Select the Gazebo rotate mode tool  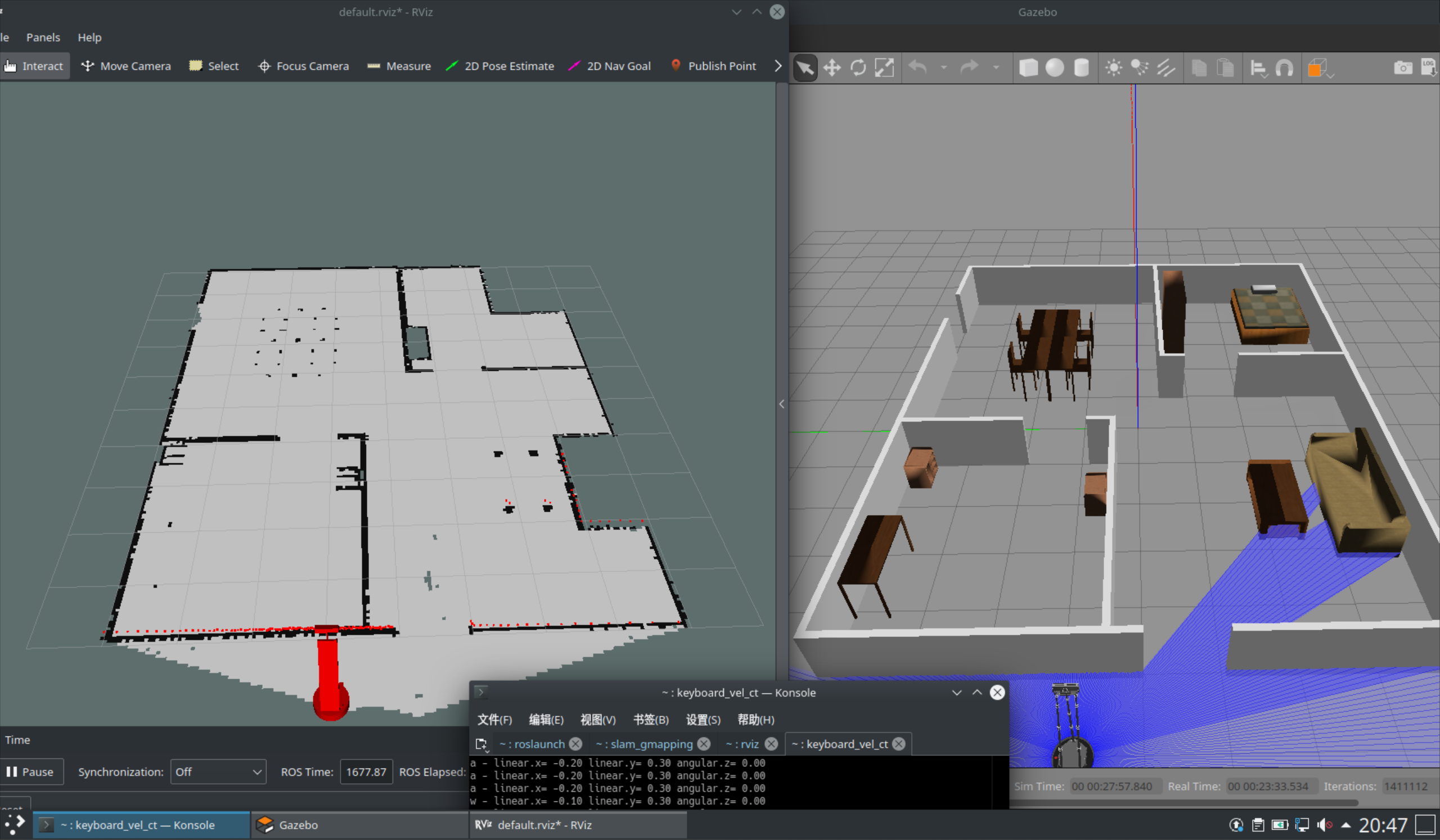[858, 68]
